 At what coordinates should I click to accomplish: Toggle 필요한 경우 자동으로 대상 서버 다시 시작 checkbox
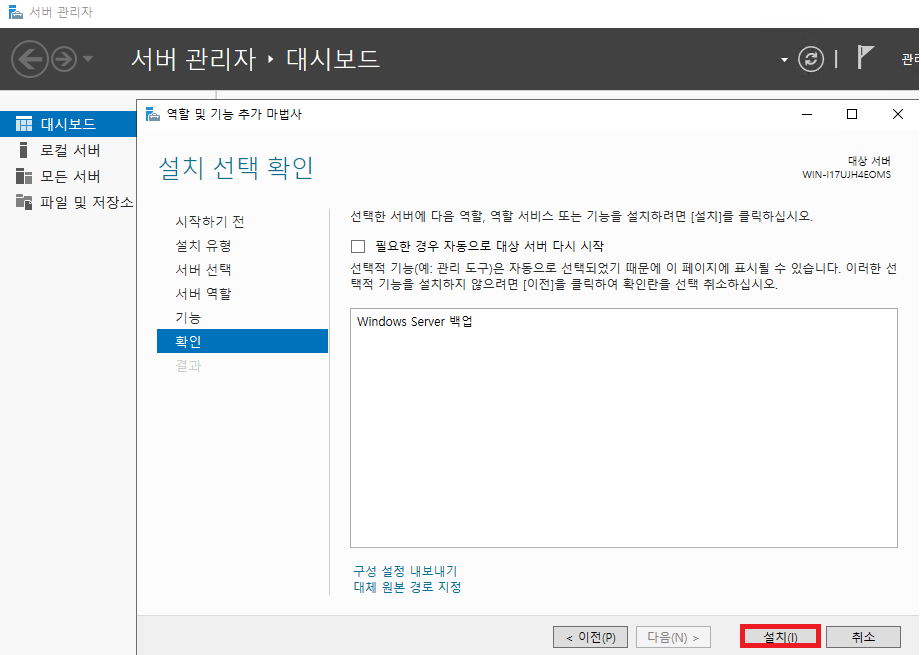(x=358, y=246)
